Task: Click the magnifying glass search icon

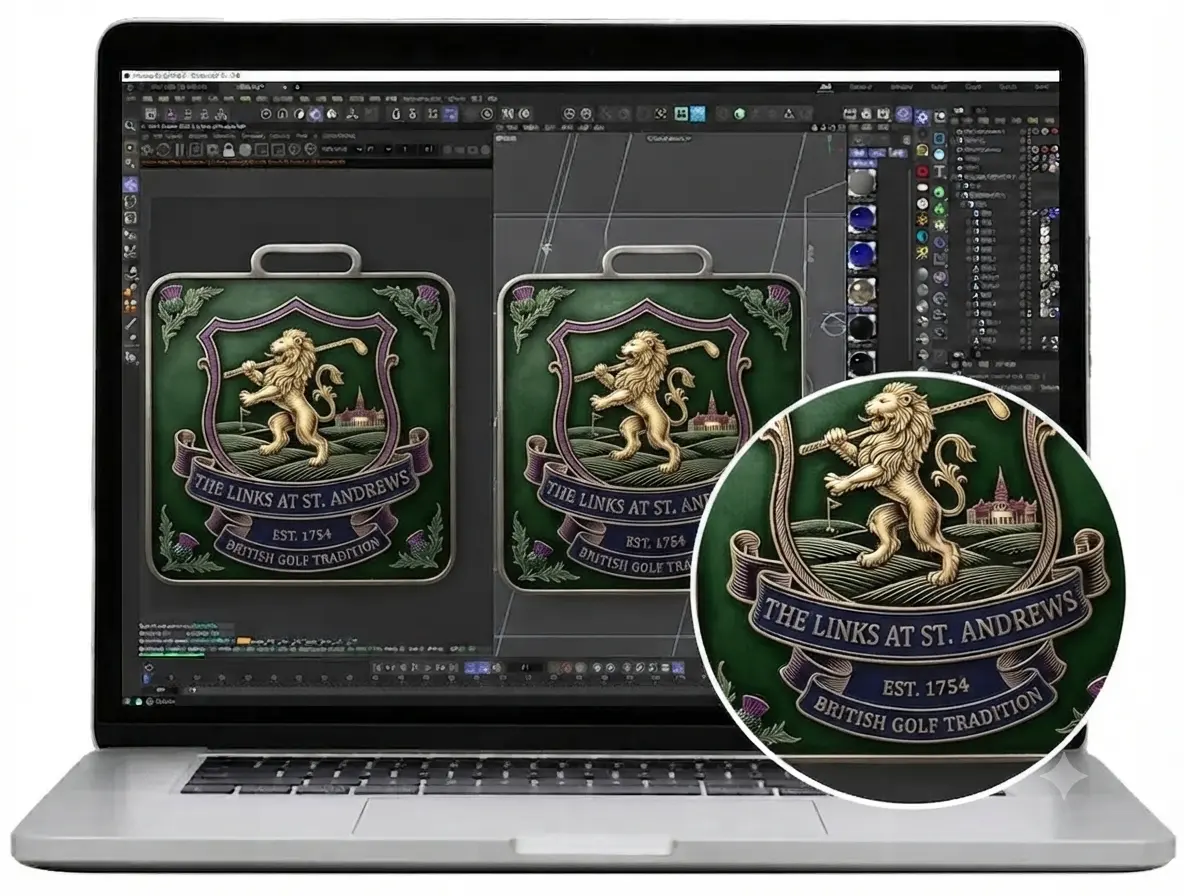Action: point(130,126)
